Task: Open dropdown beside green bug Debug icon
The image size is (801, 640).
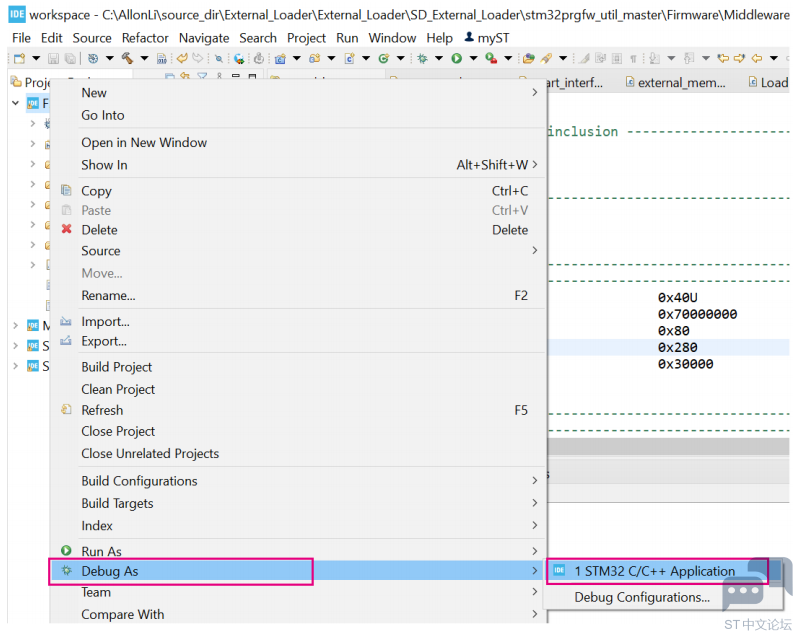Action: tap(439, 58)
